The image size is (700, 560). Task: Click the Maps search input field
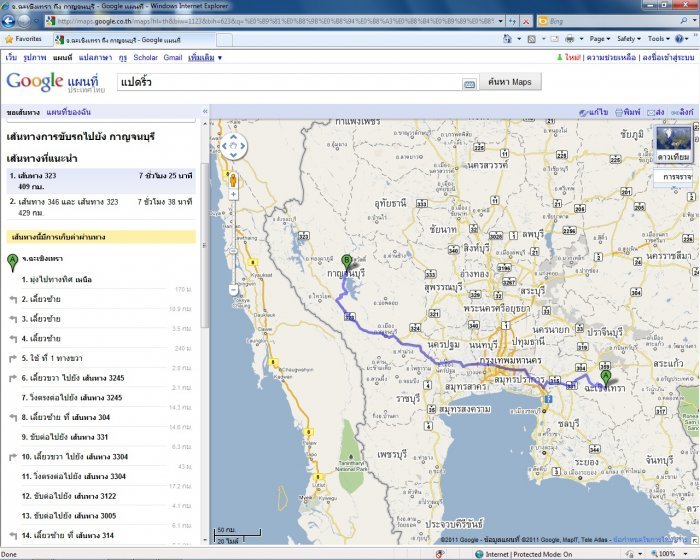pyautogui.click(x=290, y=83)
